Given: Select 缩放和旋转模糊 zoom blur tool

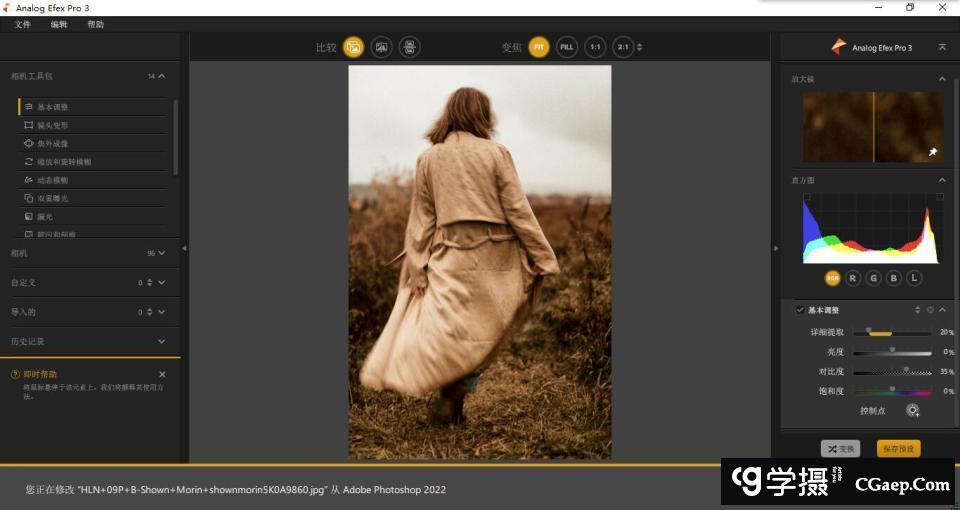Looking at the screenshot, I should pos(63,161).
